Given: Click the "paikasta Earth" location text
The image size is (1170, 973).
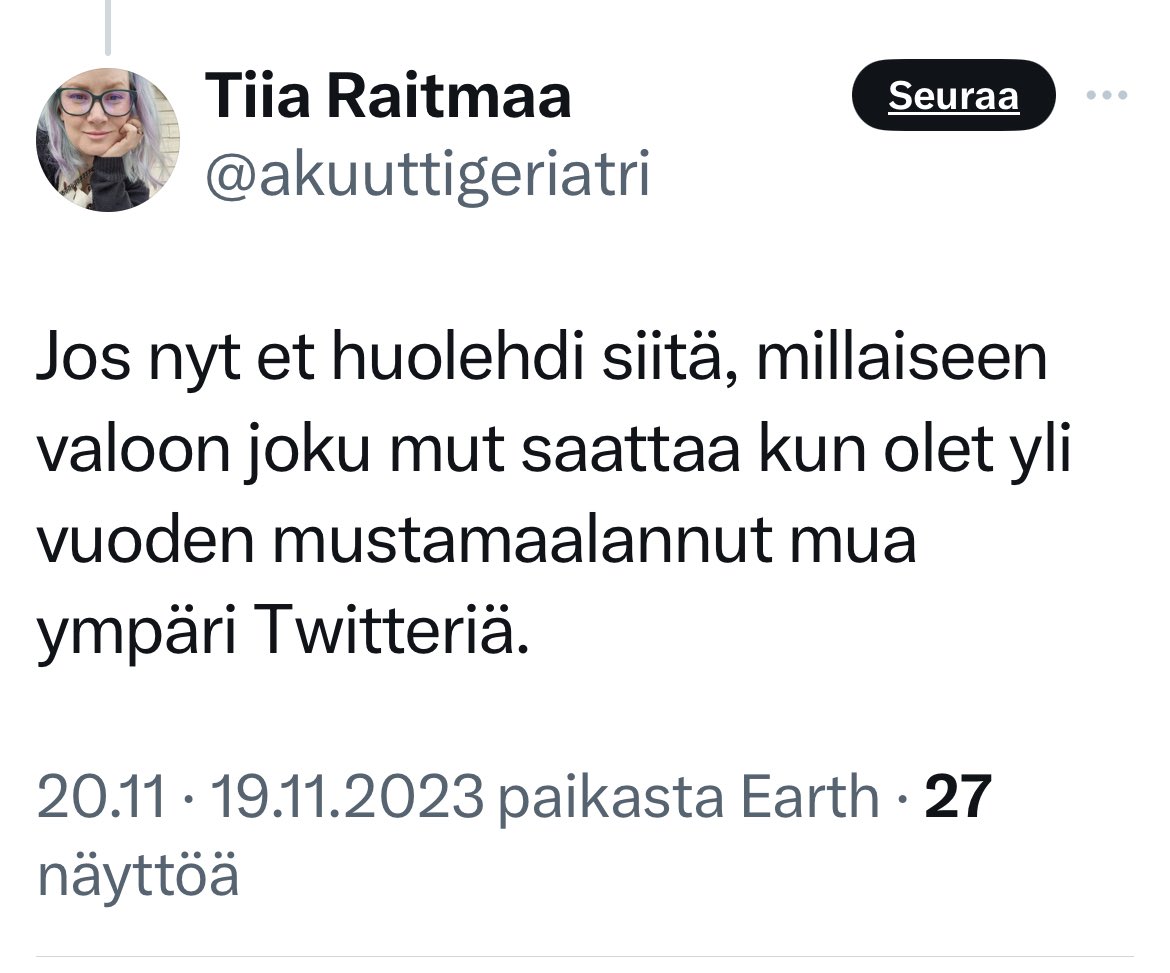Looking at the screenshot, I should tap(689, 797).
